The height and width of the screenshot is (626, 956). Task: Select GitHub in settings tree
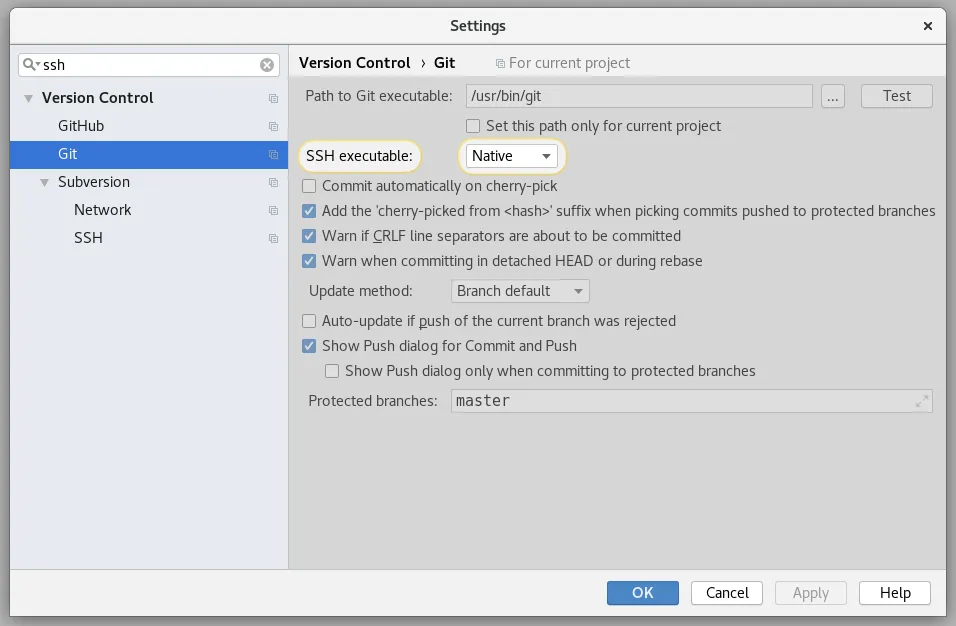(x=81, y=126)
